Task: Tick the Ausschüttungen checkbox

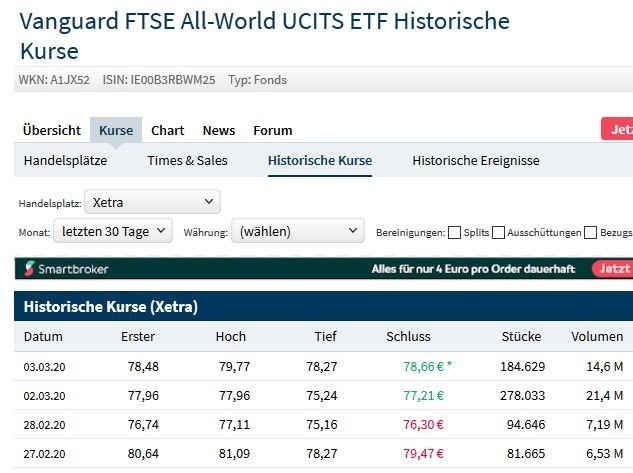Action: point(498,232)
